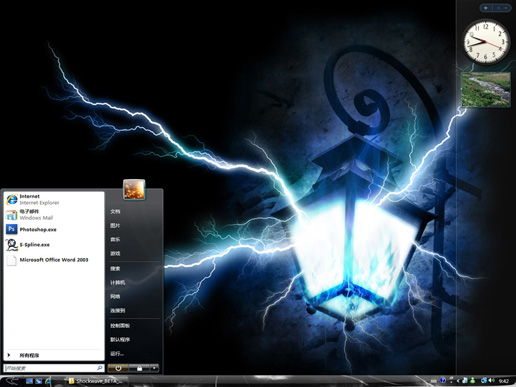Click the green messenger tray icon
Viewport: 516px width, 387px height.
[473, 380]
